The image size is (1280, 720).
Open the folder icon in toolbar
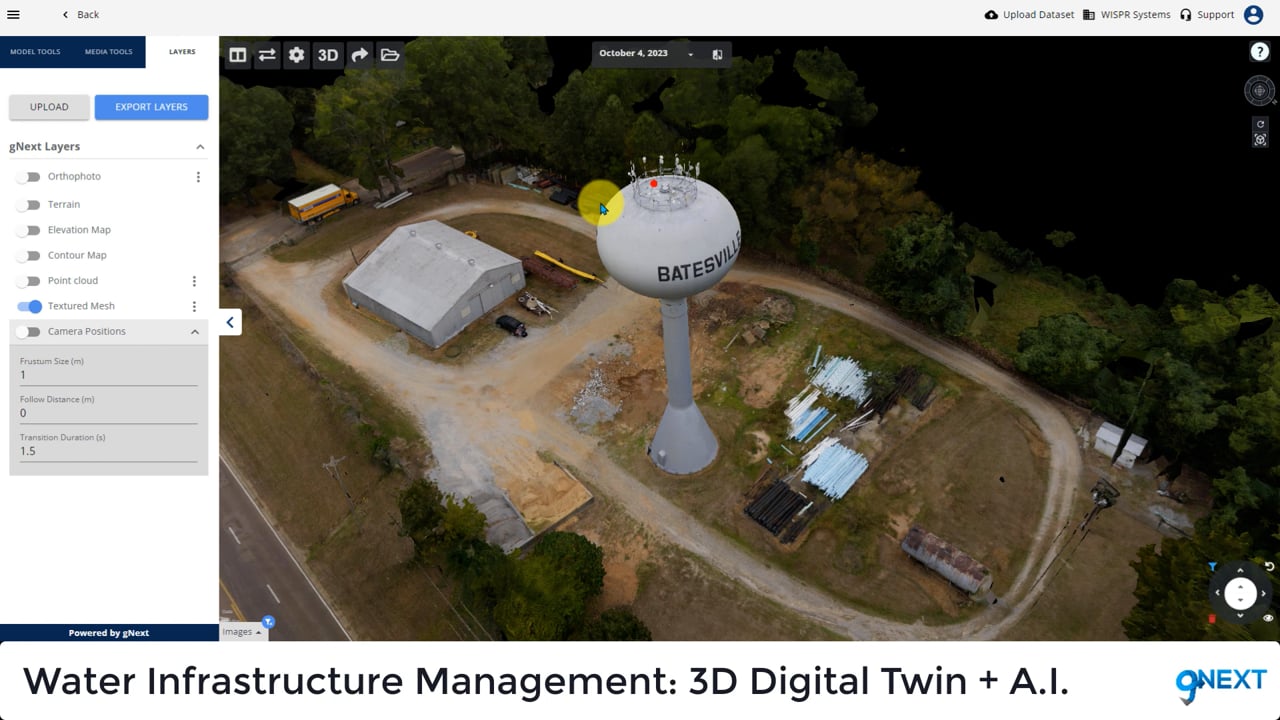390,55
